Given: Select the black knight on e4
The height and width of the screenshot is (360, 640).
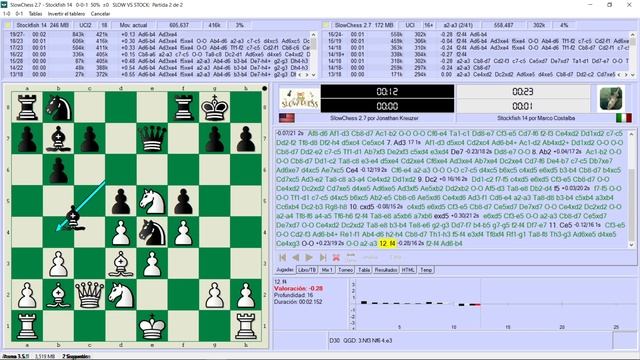Looking at the screenshot, I should 152,233.
